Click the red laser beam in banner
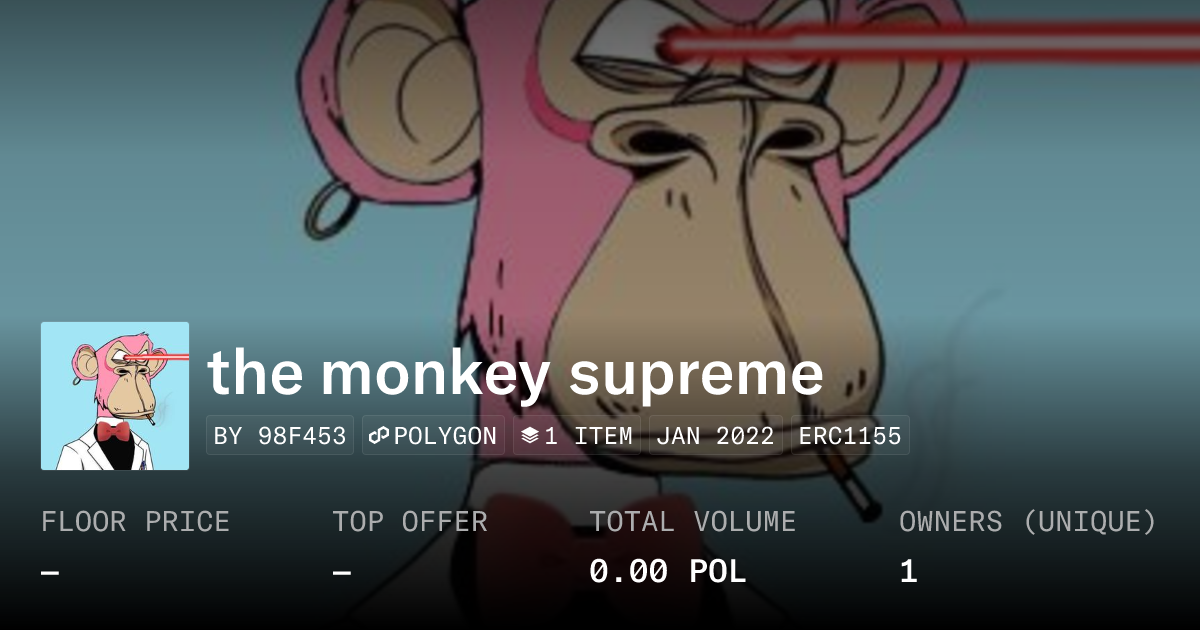1200x630 pixels. 930,44
